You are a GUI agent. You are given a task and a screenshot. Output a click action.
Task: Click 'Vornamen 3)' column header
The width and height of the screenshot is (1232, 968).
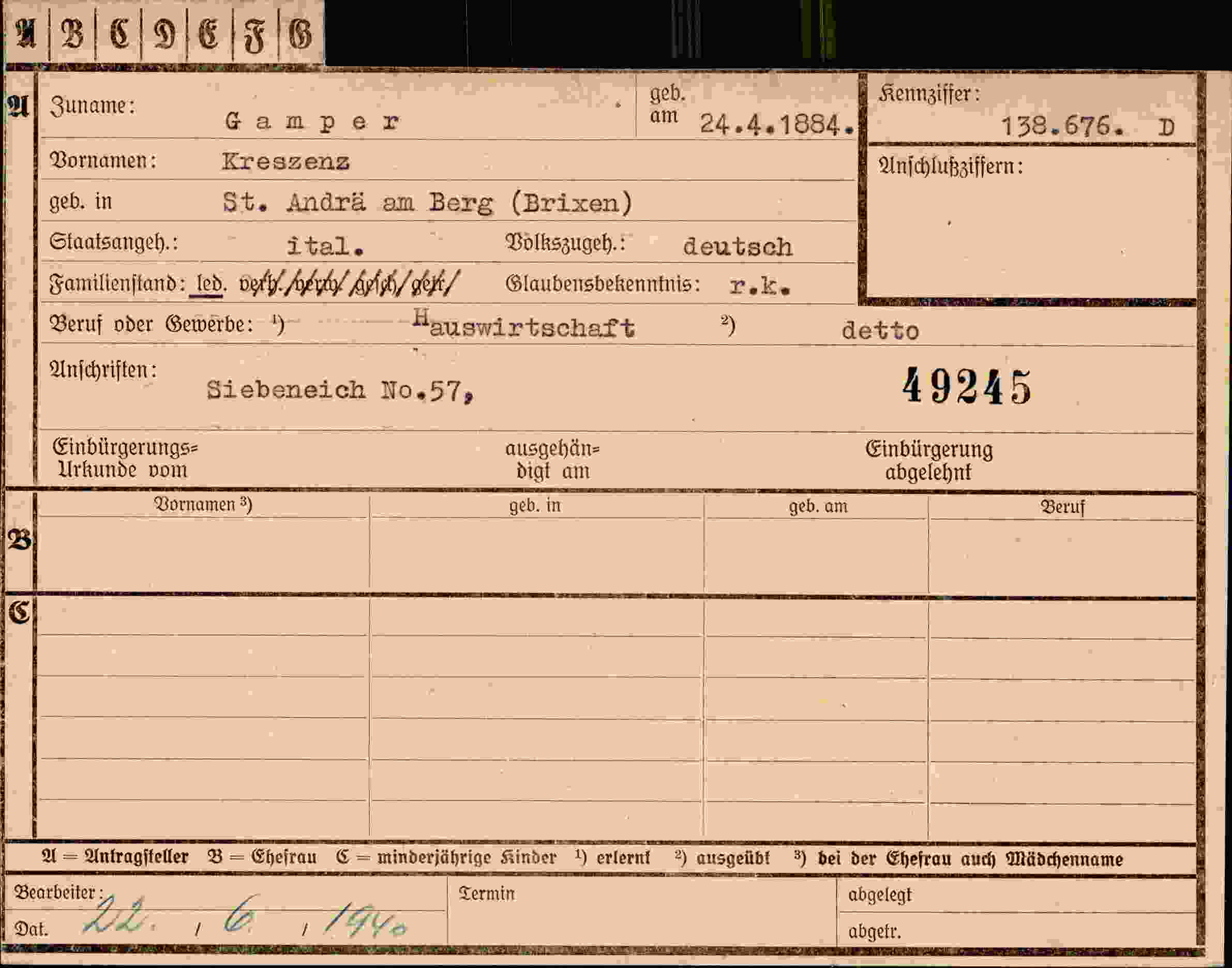click(x=203, y=505)
